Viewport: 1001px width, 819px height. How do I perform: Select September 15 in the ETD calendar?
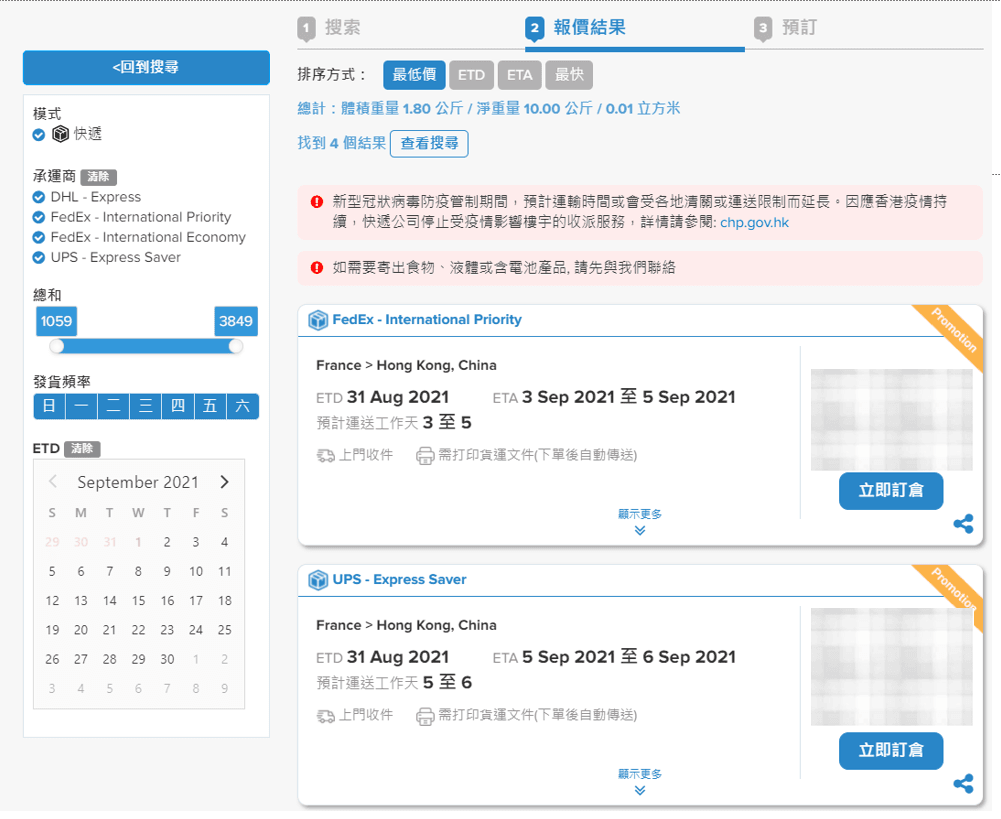[139, 601]
